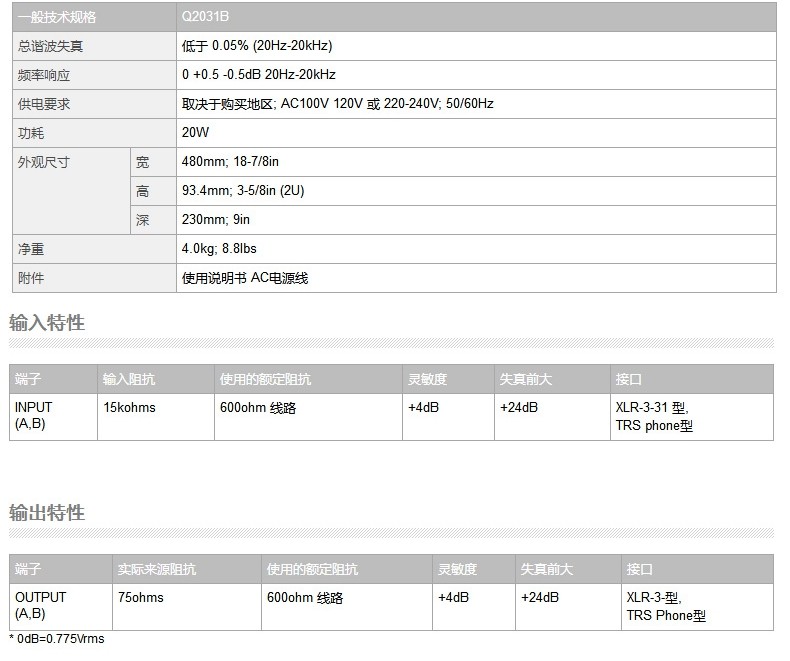Select the '总谐波失真' row label

[94, 46]
